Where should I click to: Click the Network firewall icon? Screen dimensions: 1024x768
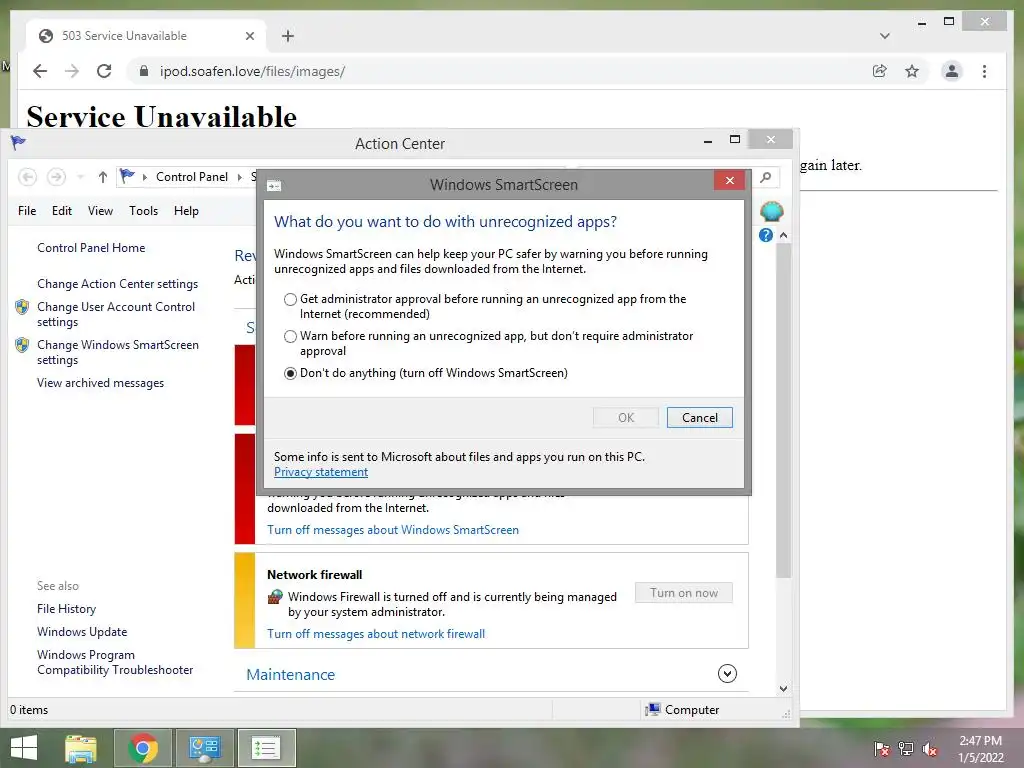coord(276,597)
